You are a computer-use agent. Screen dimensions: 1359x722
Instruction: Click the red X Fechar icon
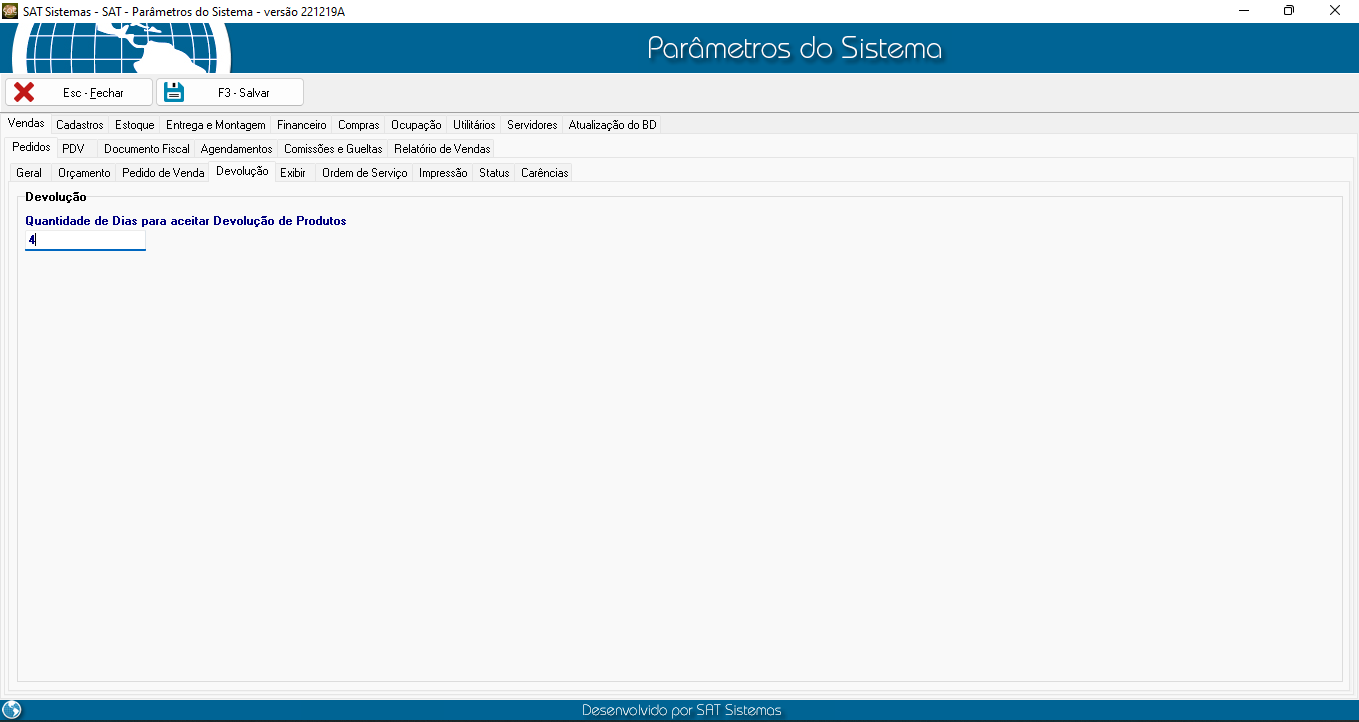[24, 92]
